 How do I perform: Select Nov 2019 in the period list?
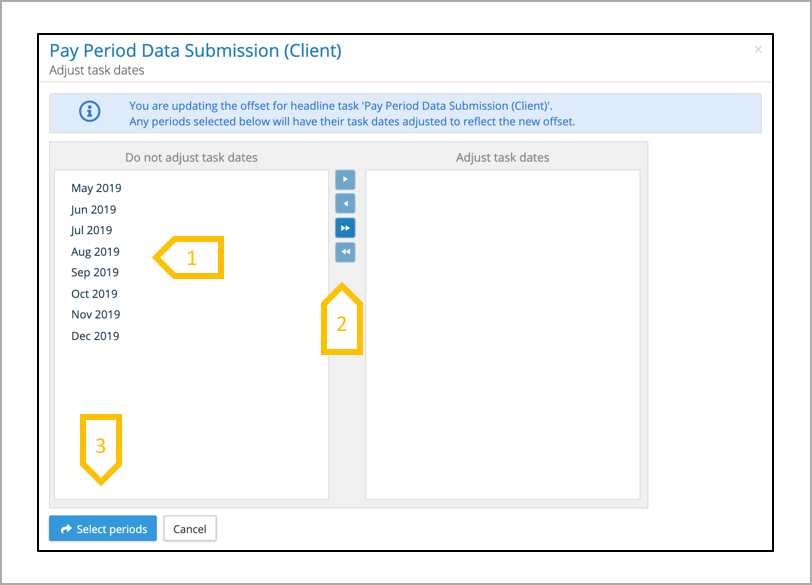95,314
